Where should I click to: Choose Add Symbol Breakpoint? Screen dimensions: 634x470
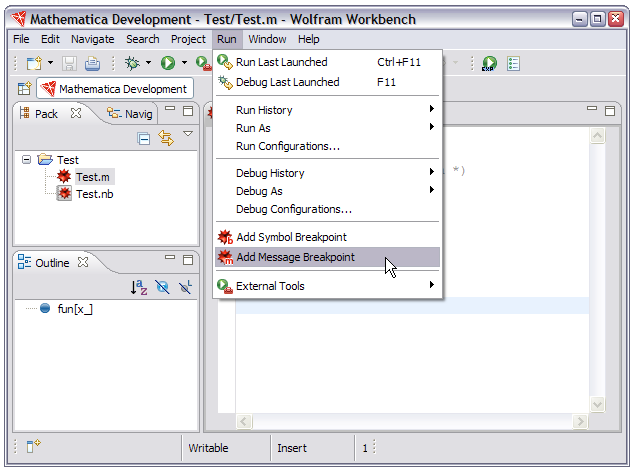(328, 237)
